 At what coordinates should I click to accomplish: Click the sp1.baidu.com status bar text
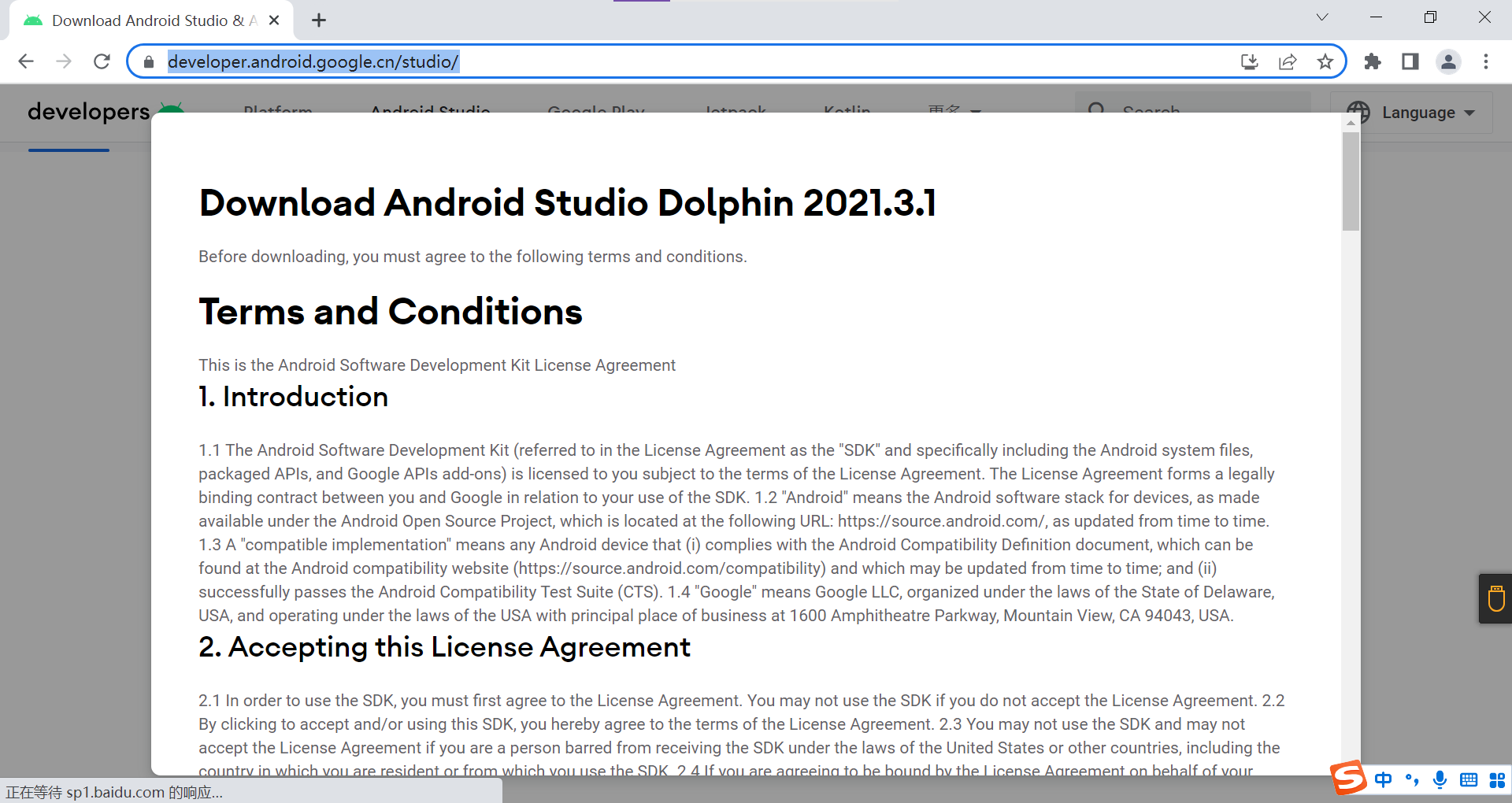(x=114, y=792)
